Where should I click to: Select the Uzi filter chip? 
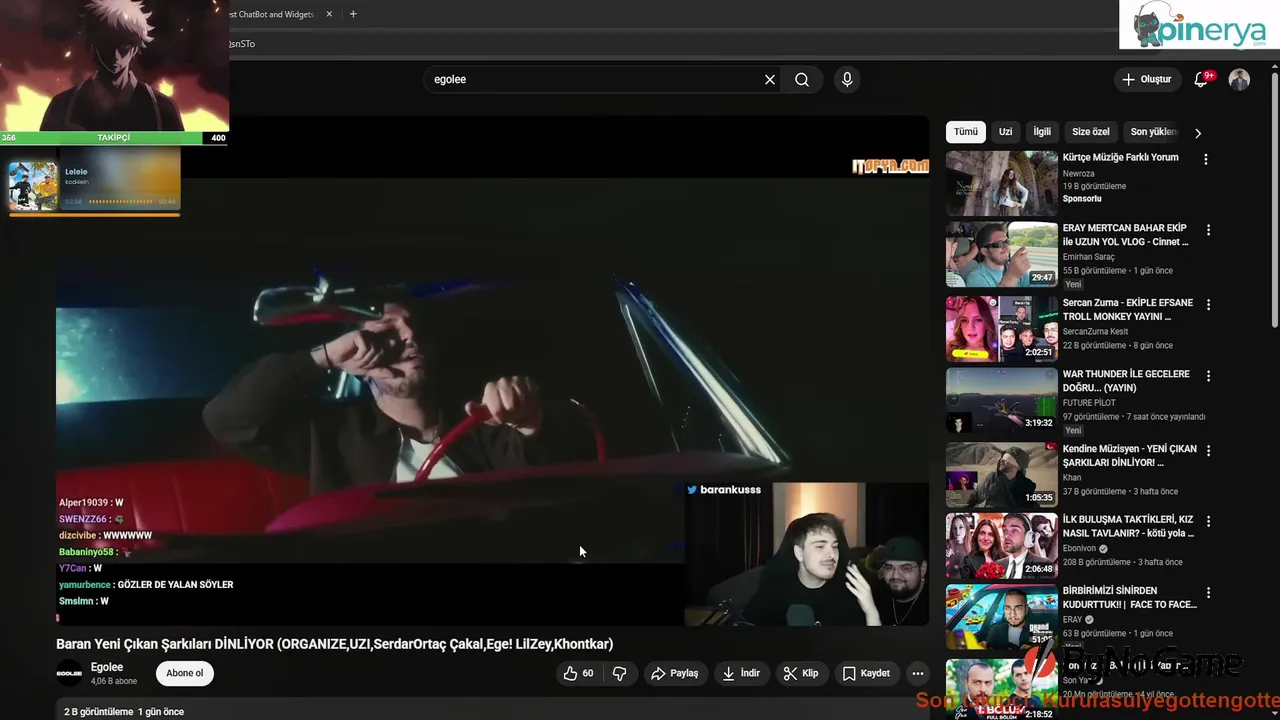tap(1005, 132)
